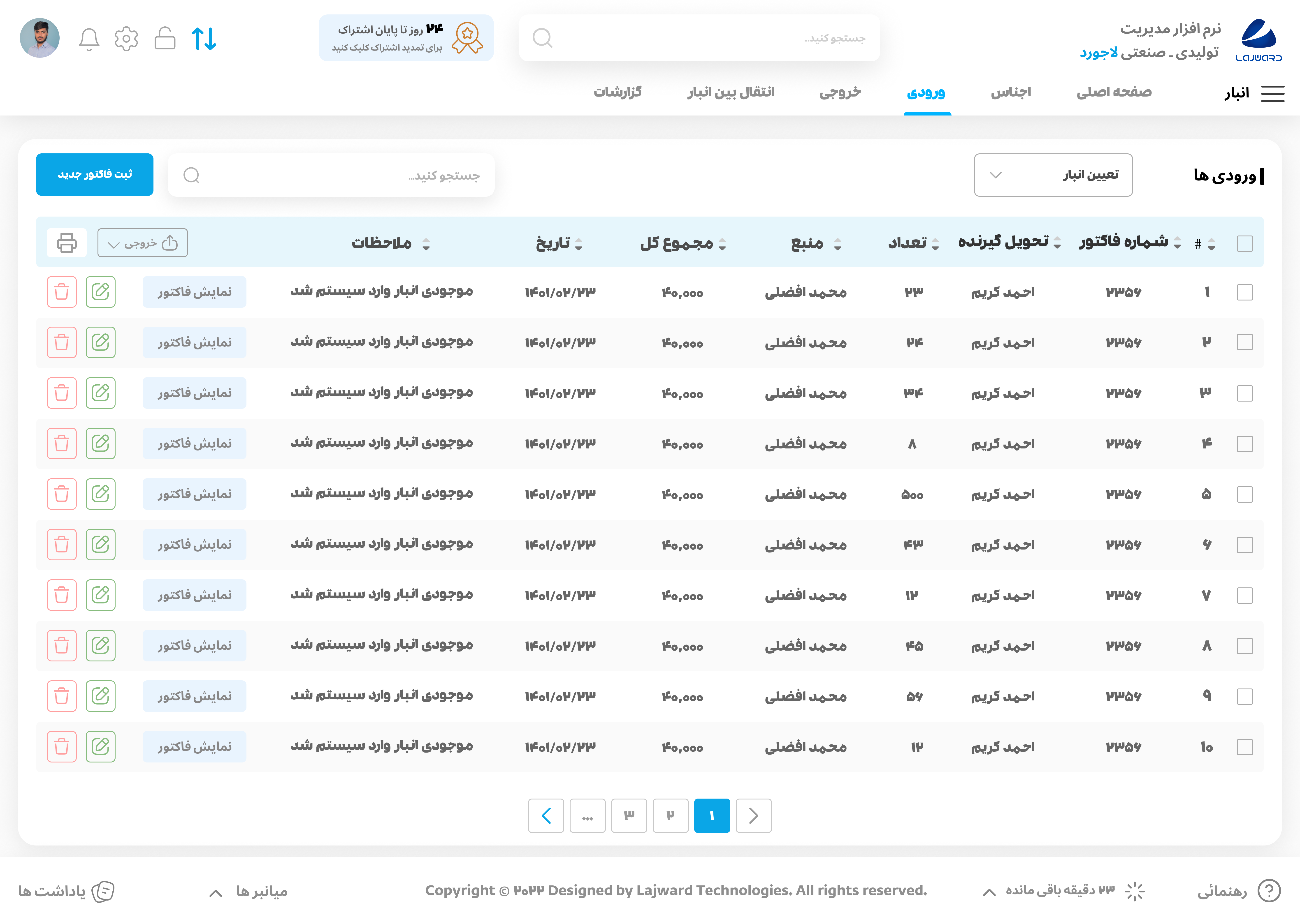Click the ثبت فاکتور جدید button
This screenshot has height=924, width=1300.
95,175
